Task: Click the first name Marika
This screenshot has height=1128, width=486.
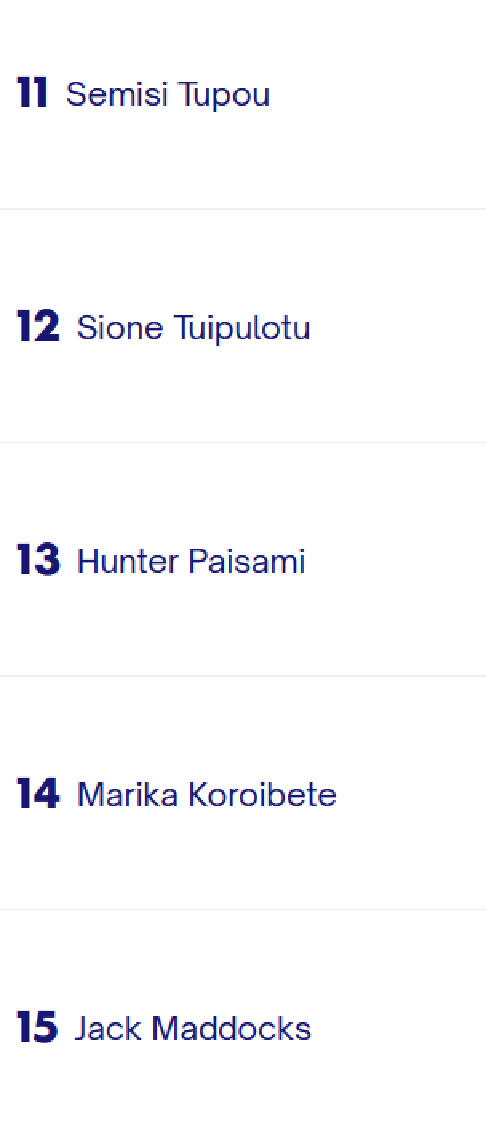Action: coord(128,795)
